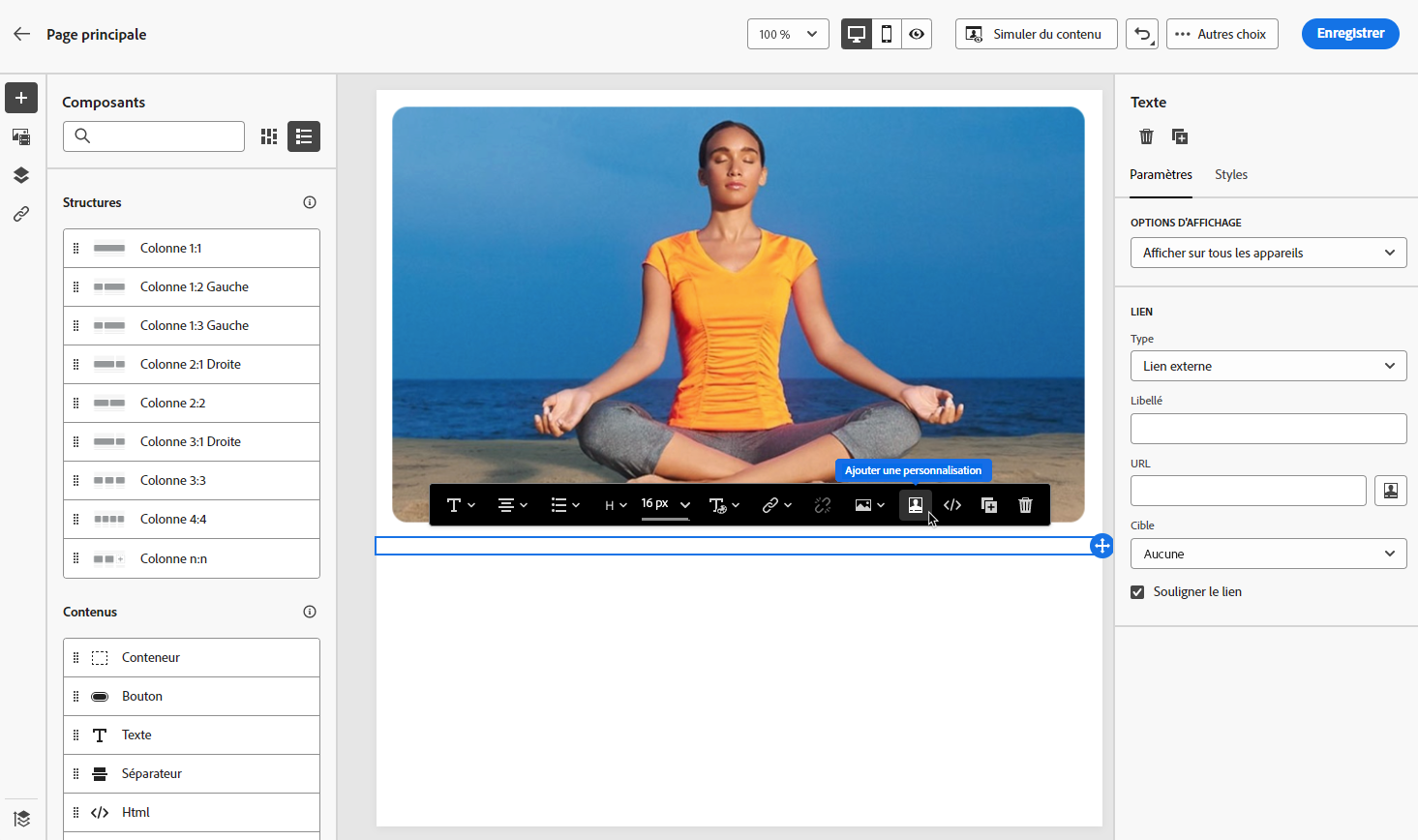The width and height of the screenshot is (1418, 840).
Task: Click the Simuler du contenu button
Action: (x=1037, y=34)
